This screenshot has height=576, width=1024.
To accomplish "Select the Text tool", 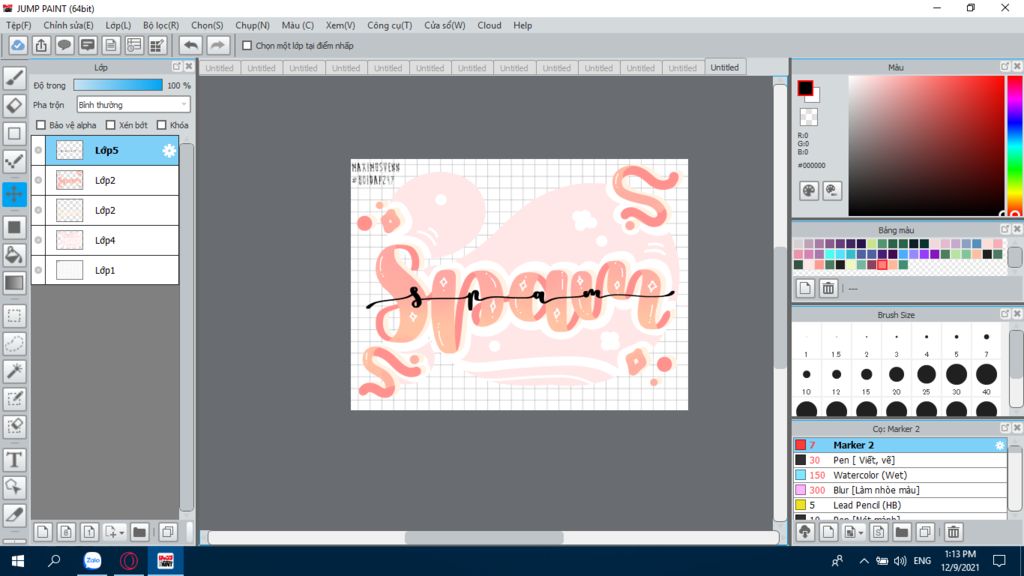I will (x=14, y=460).
